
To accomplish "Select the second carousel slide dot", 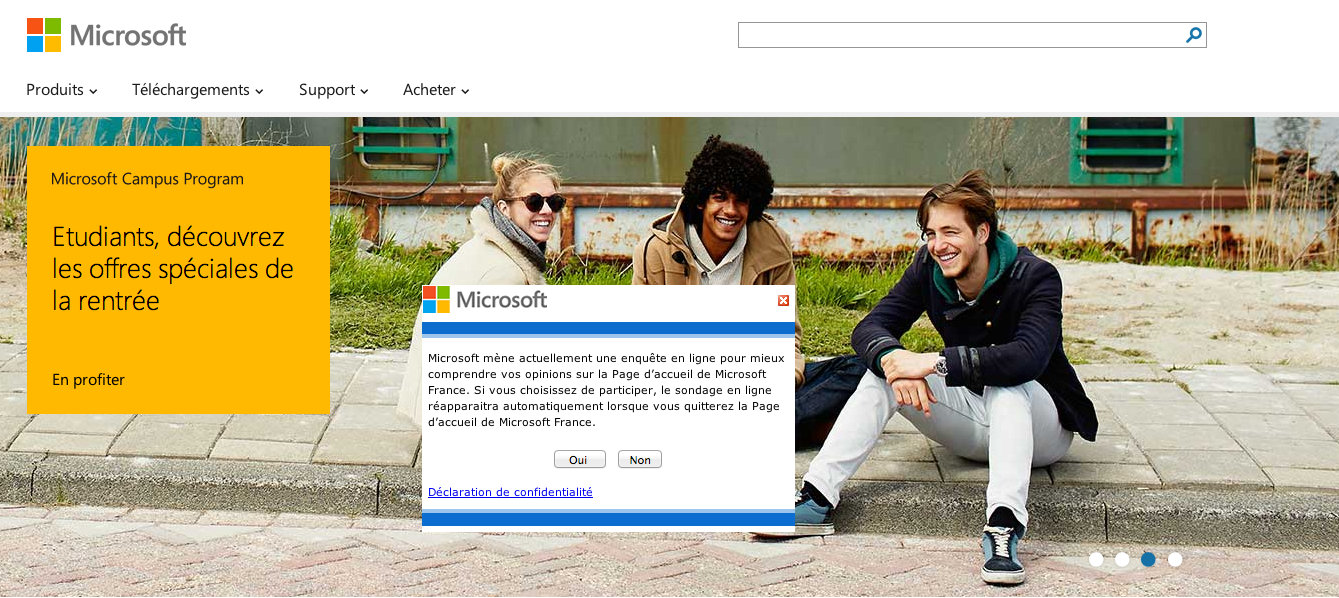I will coord(1122,559).
